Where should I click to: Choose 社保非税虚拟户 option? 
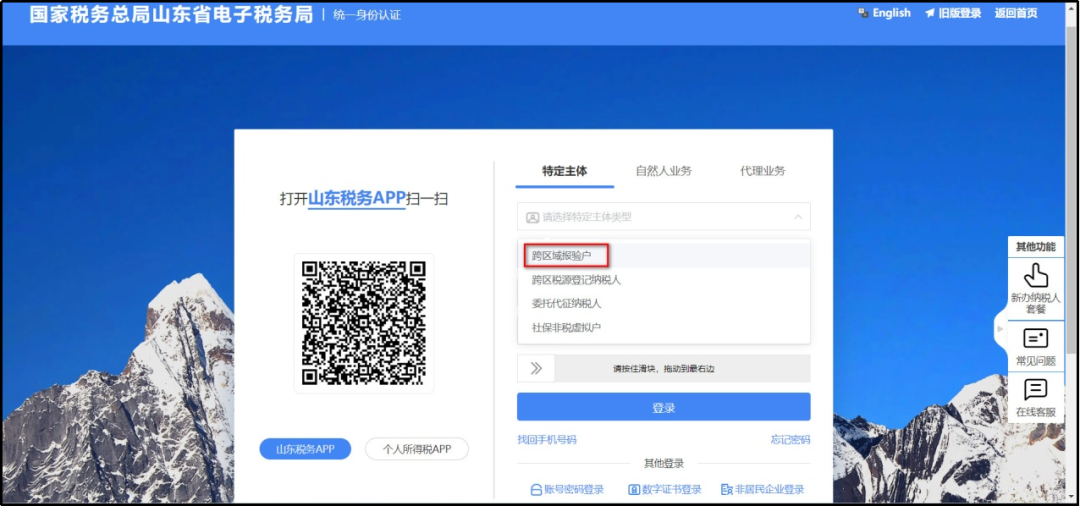click(663, 328)
